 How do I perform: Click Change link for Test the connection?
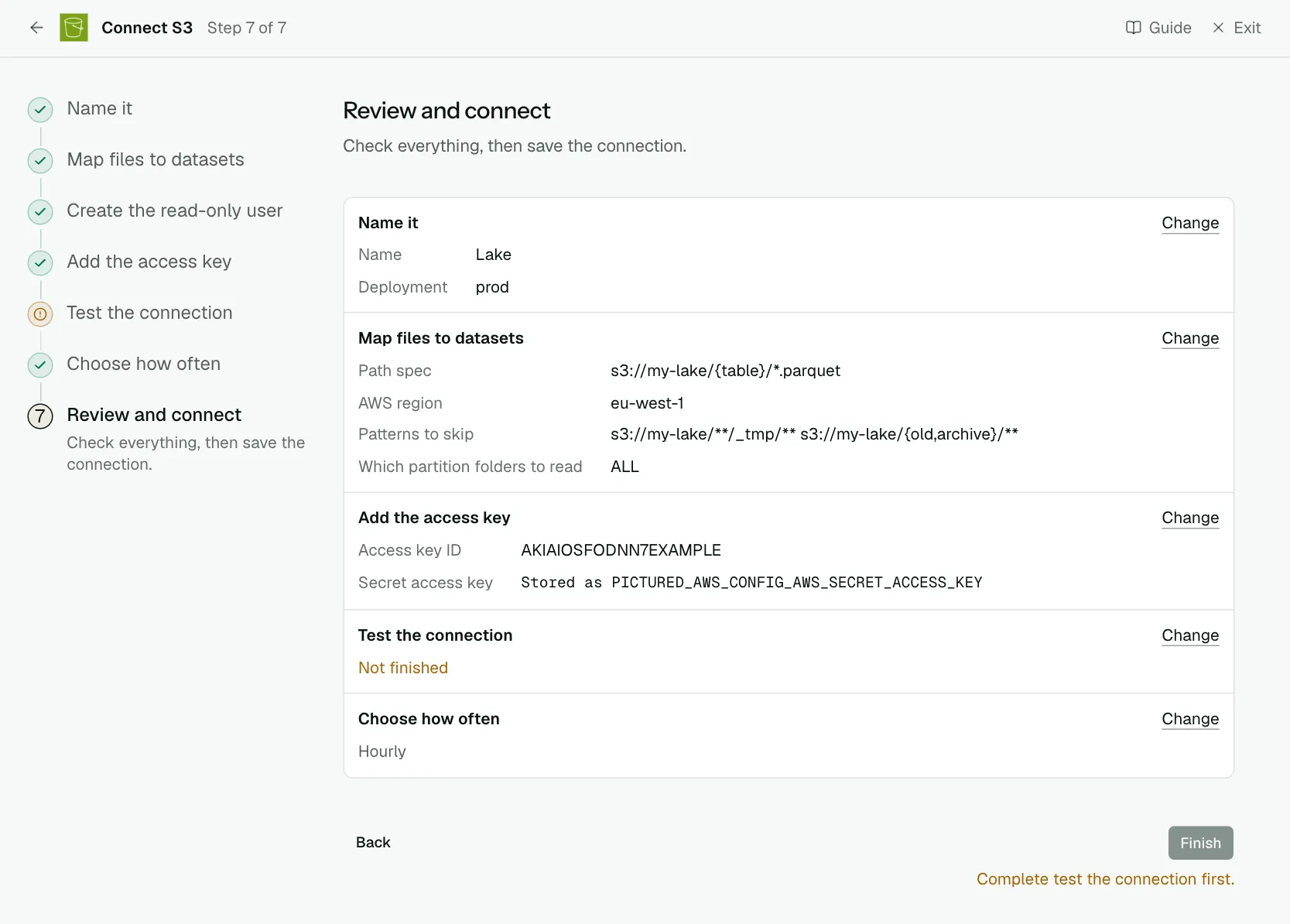1190,635
